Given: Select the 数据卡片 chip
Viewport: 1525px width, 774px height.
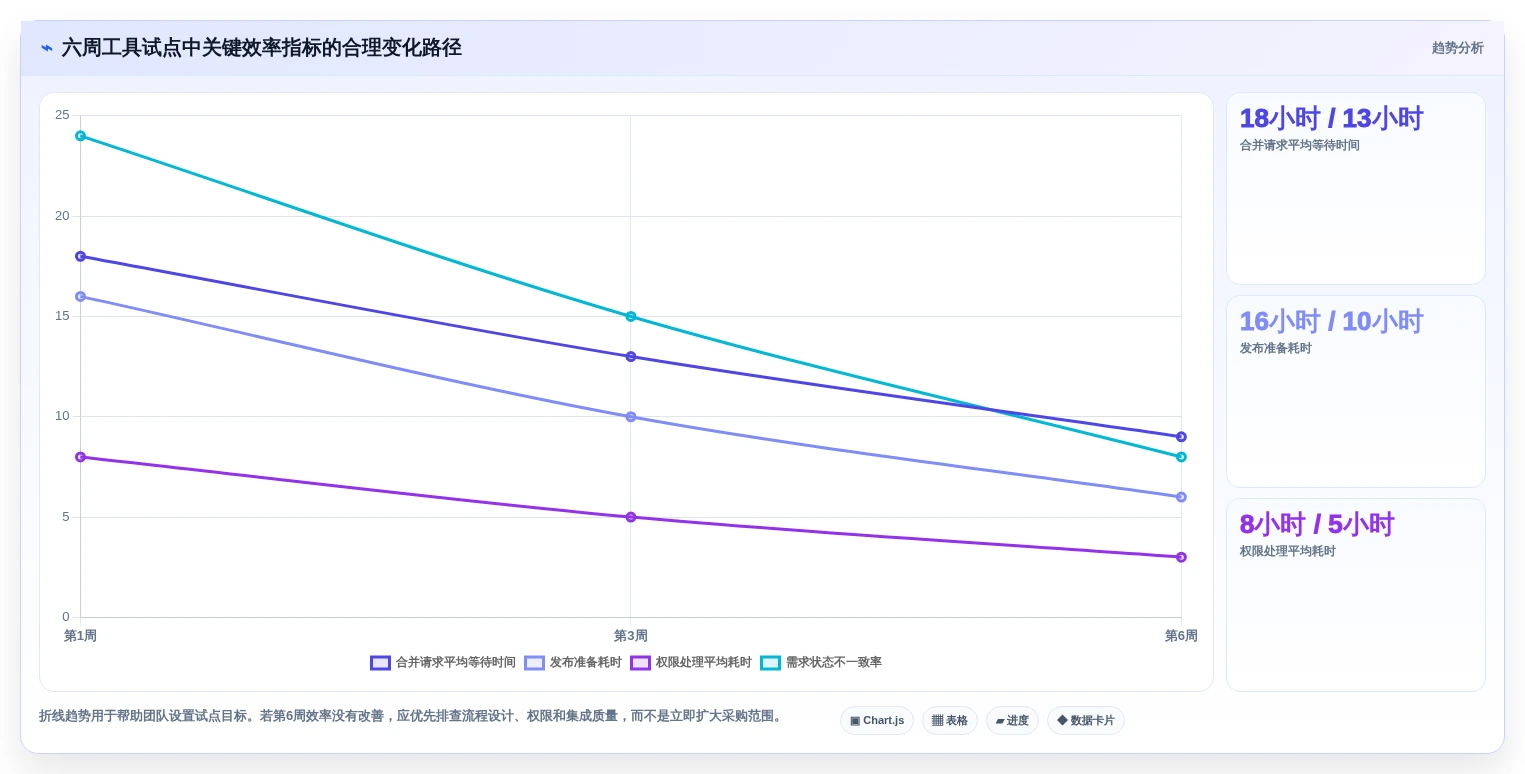Looking at the screenshot, I should click(1085, 720).
